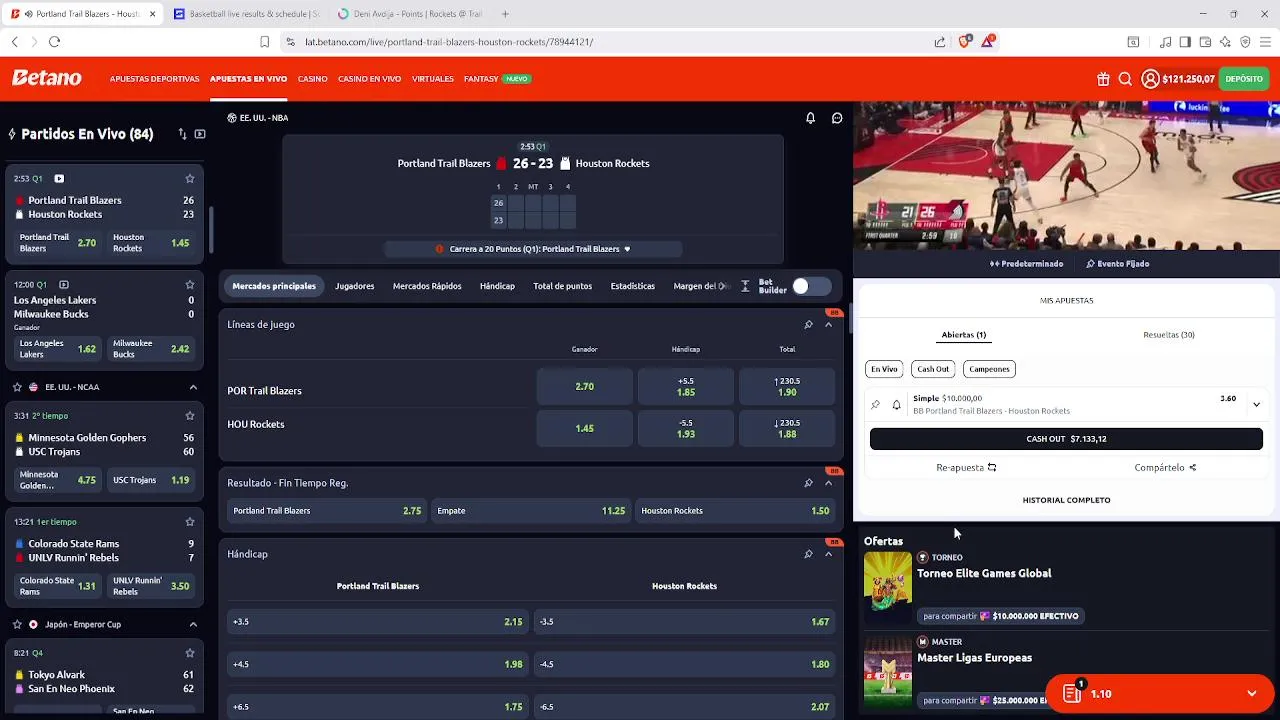Favorite the Japón - Emperor Cup league star
The image size is (1280, 720).
click(x=17, y=624)
